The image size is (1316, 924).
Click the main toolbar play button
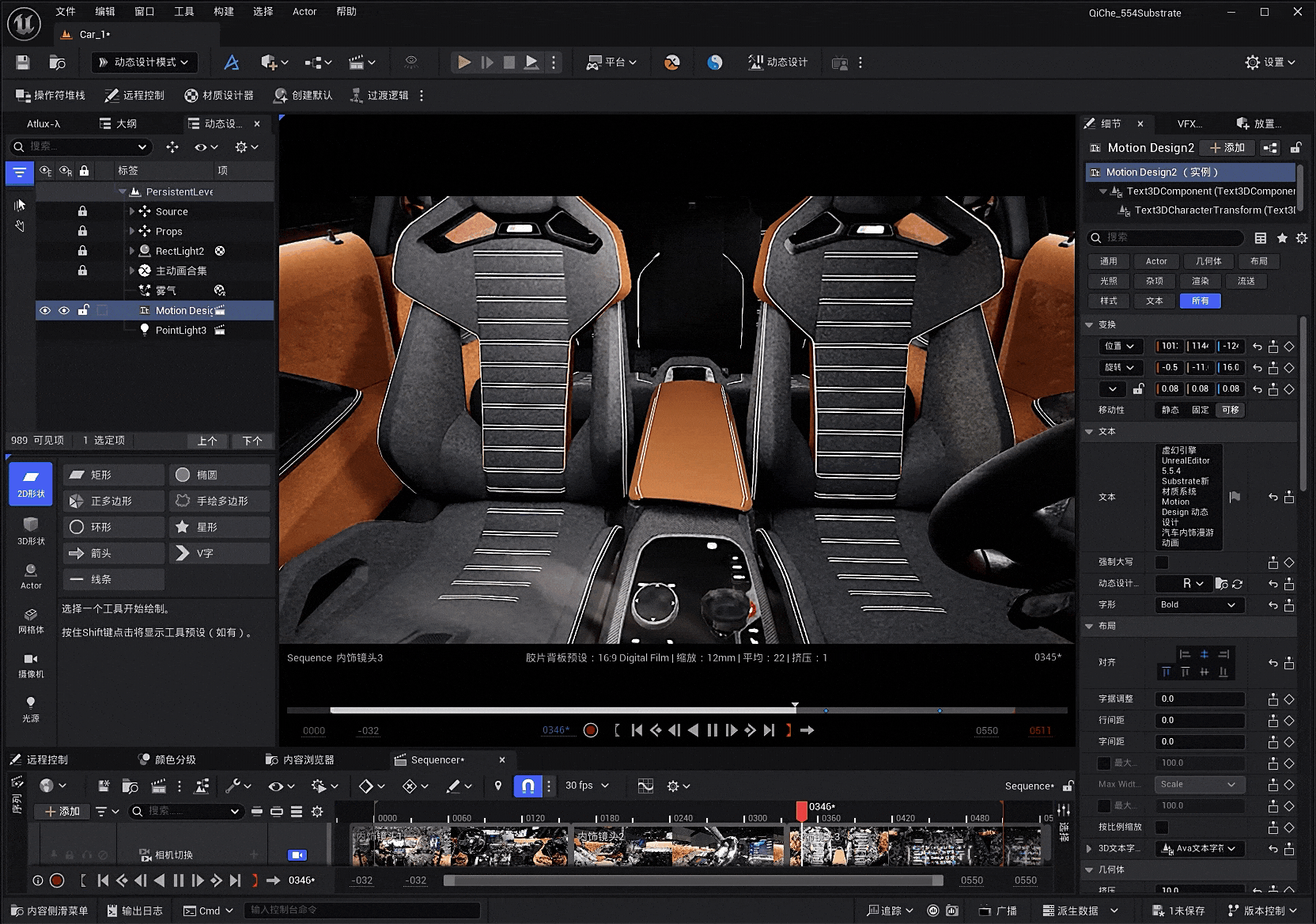(x=464, y=62)
